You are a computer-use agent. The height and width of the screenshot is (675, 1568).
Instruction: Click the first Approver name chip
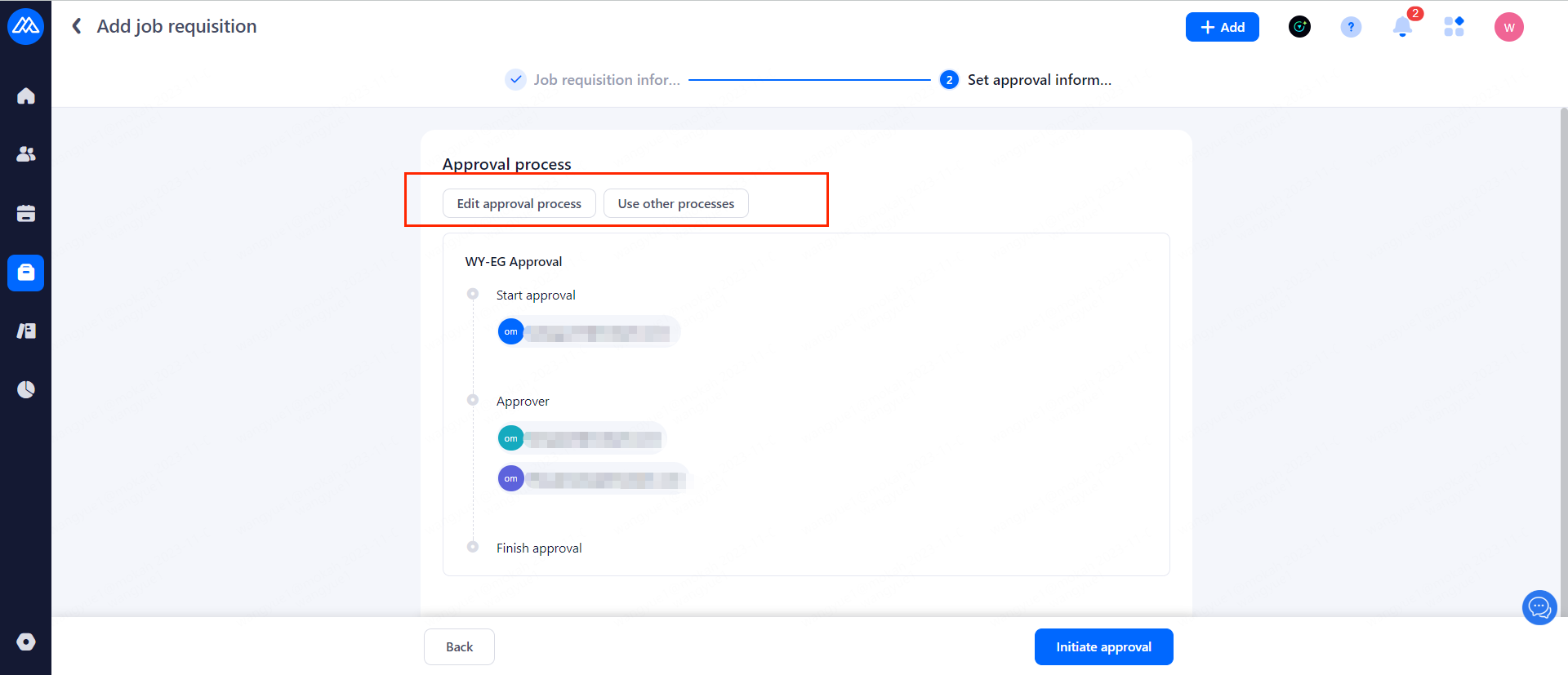tap(581, 438)
